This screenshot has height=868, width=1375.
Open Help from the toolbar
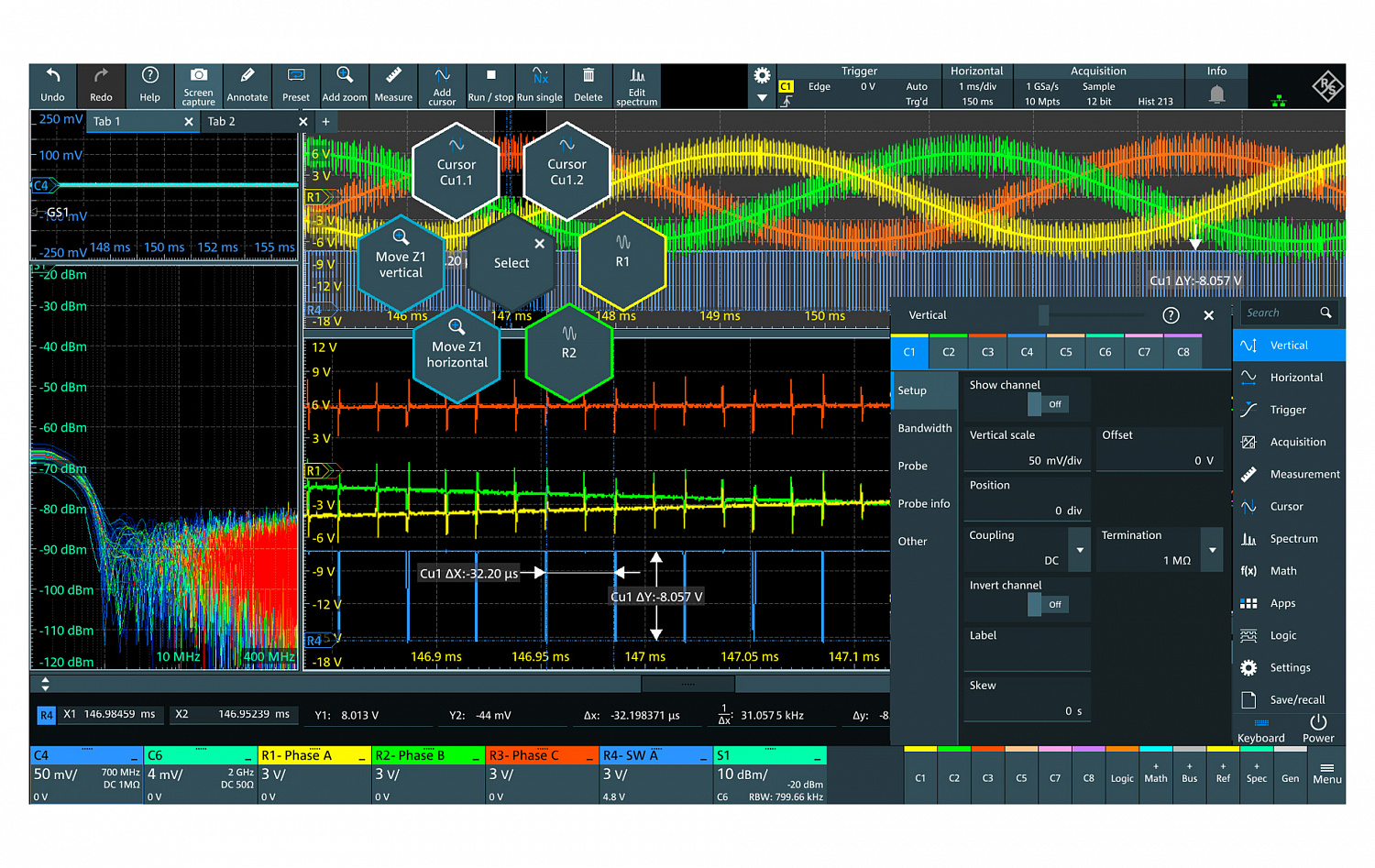[149, 85]
